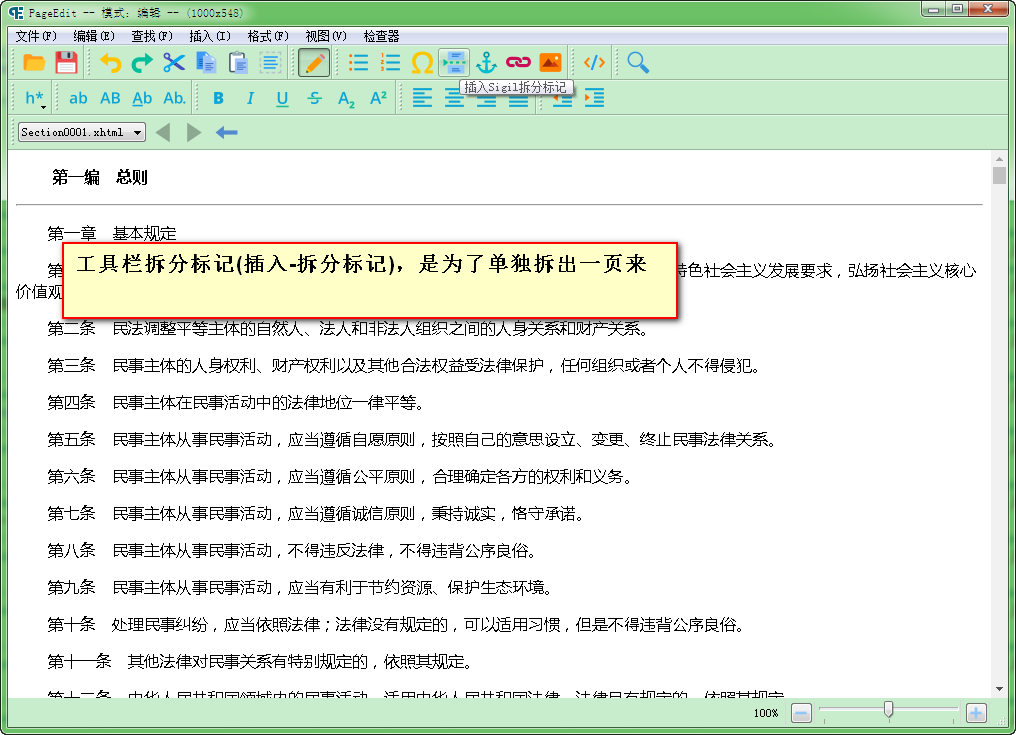Open the 插入(I) menu
This screenshot has height=735, width=1016.
210,36
